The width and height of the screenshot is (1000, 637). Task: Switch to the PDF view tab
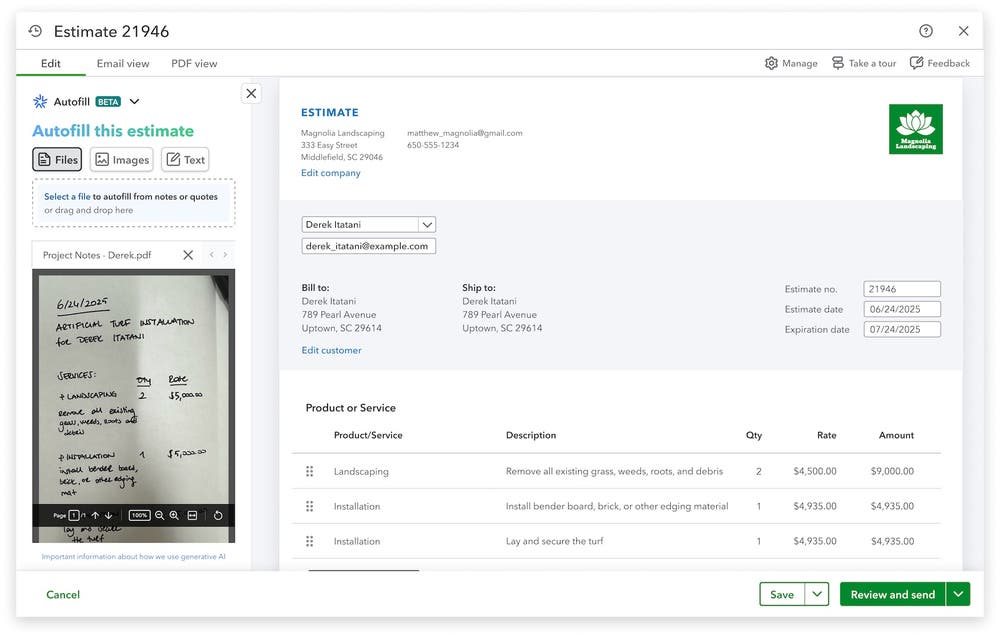click(x=195, y=63)
